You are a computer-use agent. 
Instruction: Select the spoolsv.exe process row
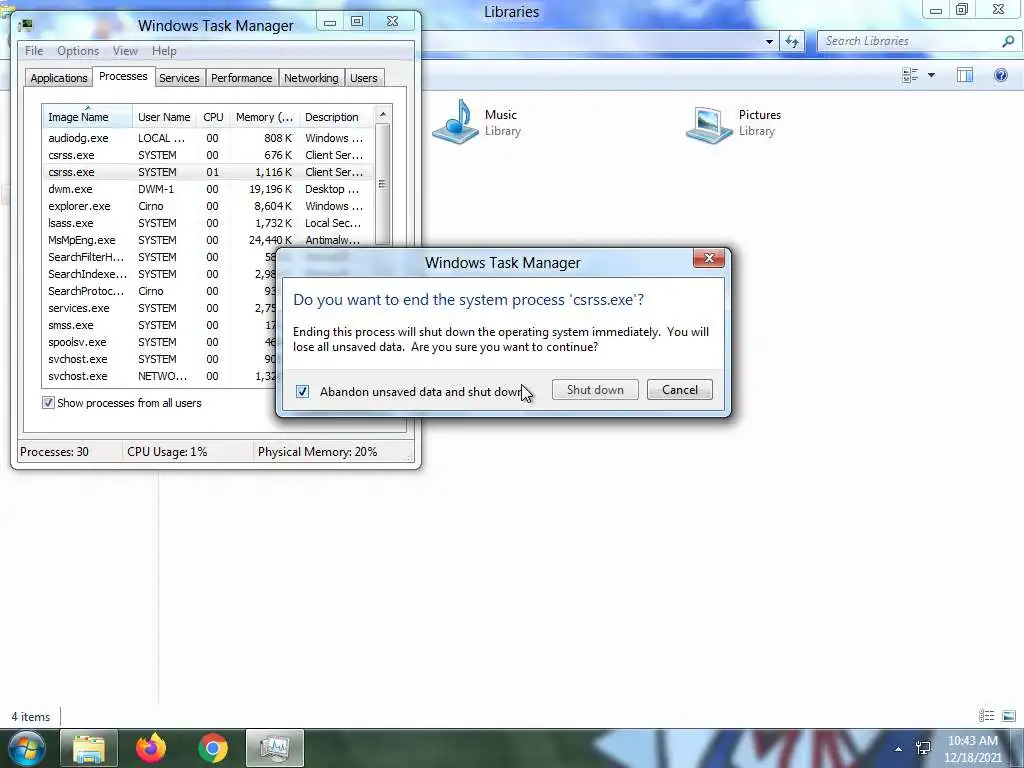point(159,342)
